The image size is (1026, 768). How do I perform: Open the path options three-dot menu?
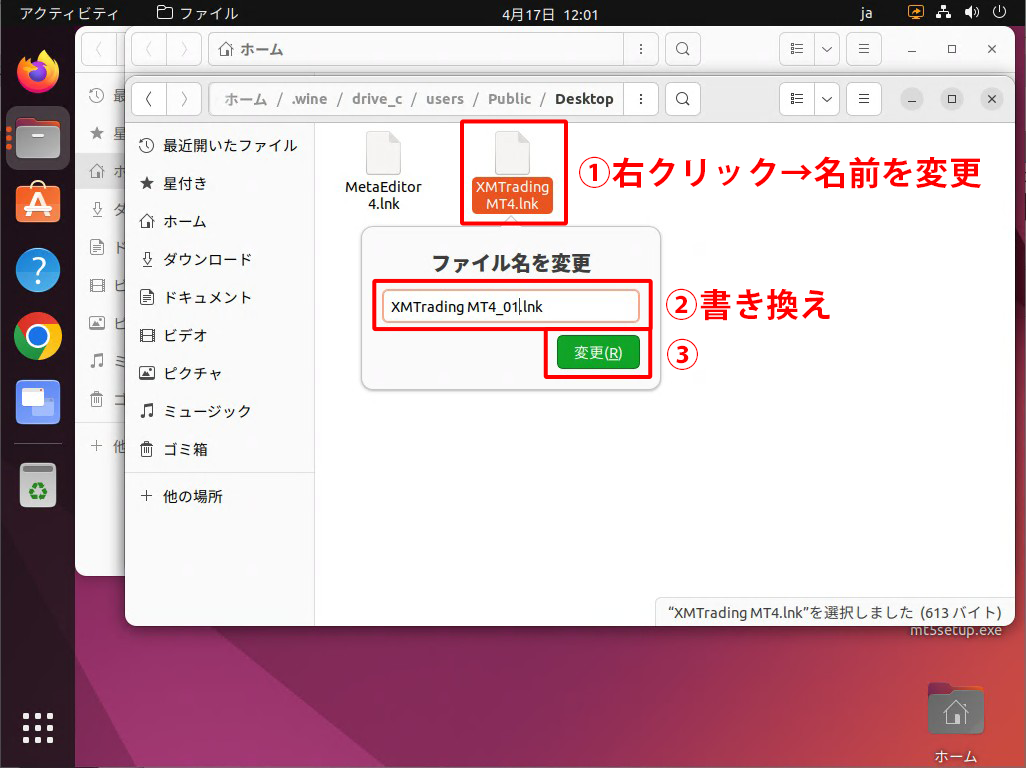point(641,99)
